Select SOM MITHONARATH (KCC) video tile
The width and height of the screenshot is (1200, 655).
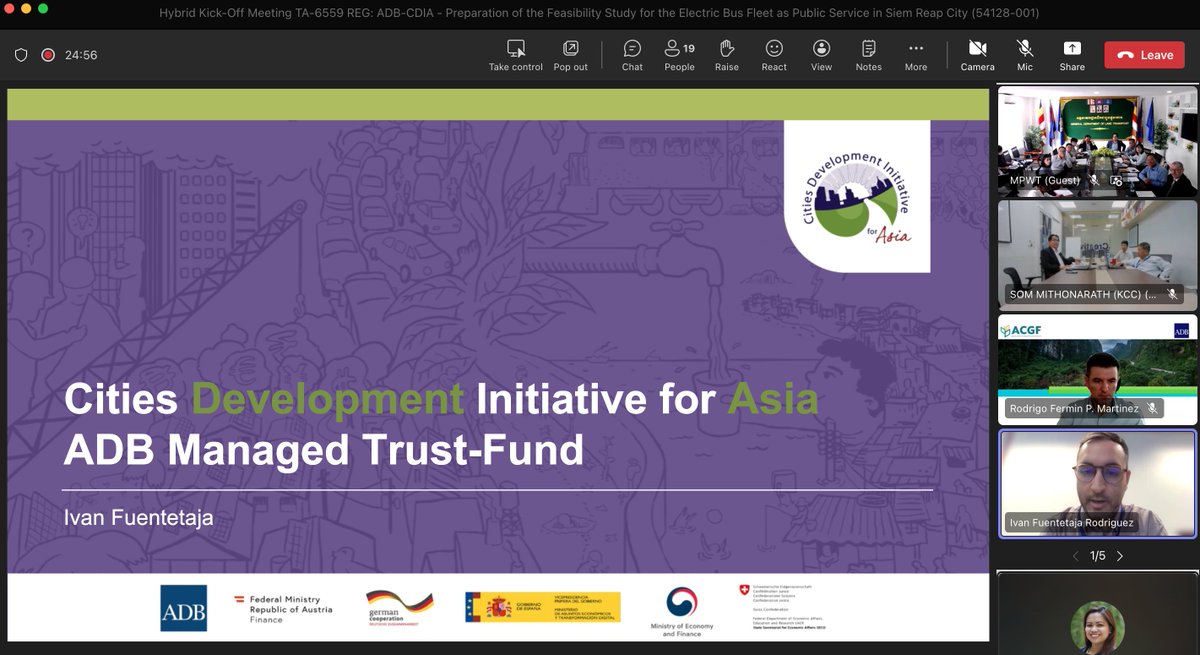point(1097,255)
